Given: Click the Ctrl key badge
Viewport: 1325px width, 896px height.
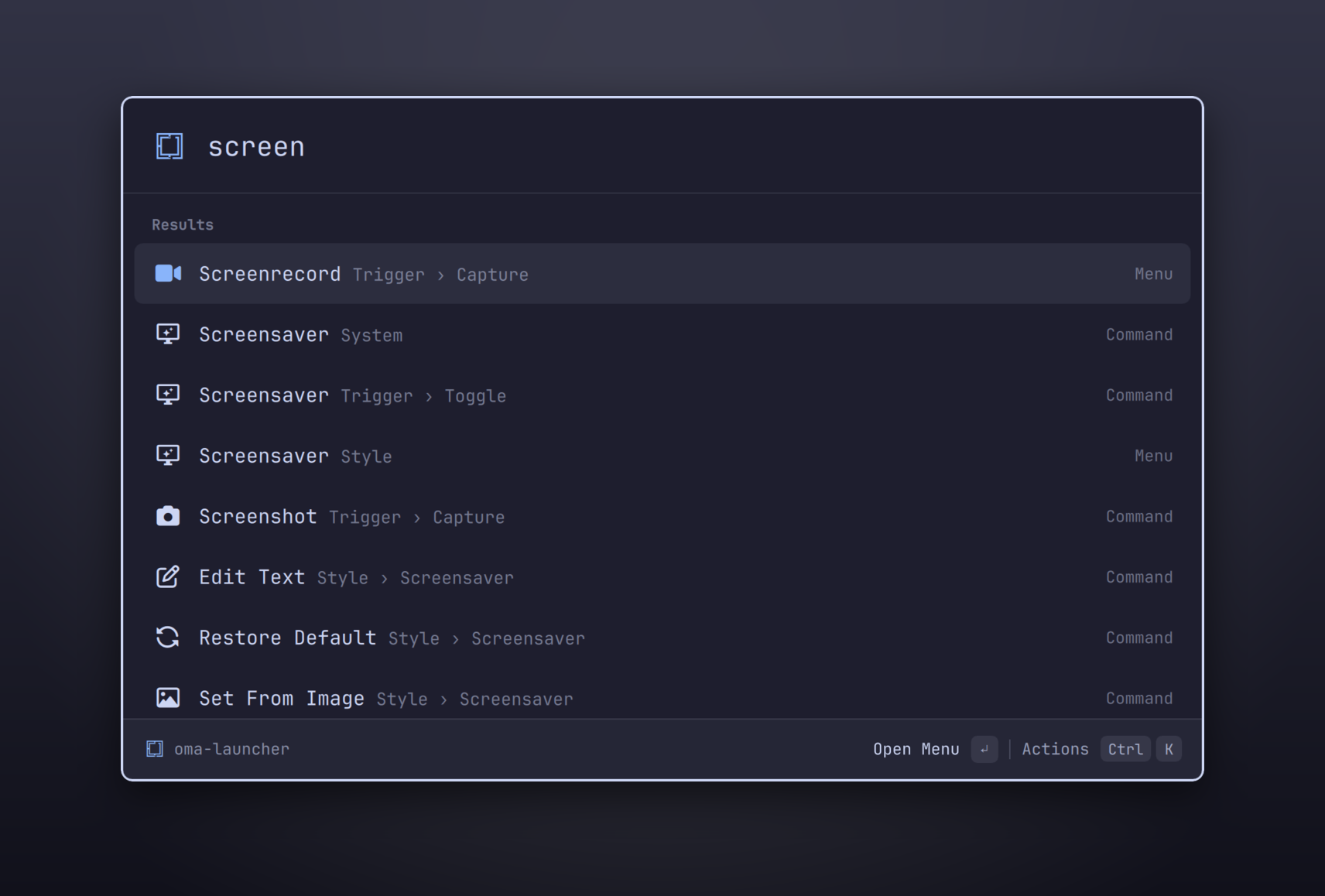Looking at the screenshot, I should coord(1125,749).
